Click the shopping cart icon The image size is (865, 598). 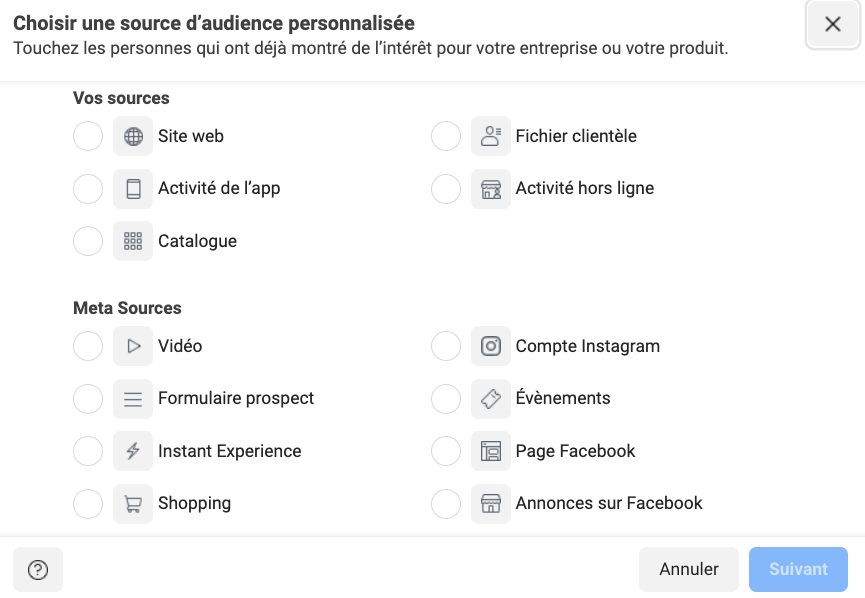[133, 503]
